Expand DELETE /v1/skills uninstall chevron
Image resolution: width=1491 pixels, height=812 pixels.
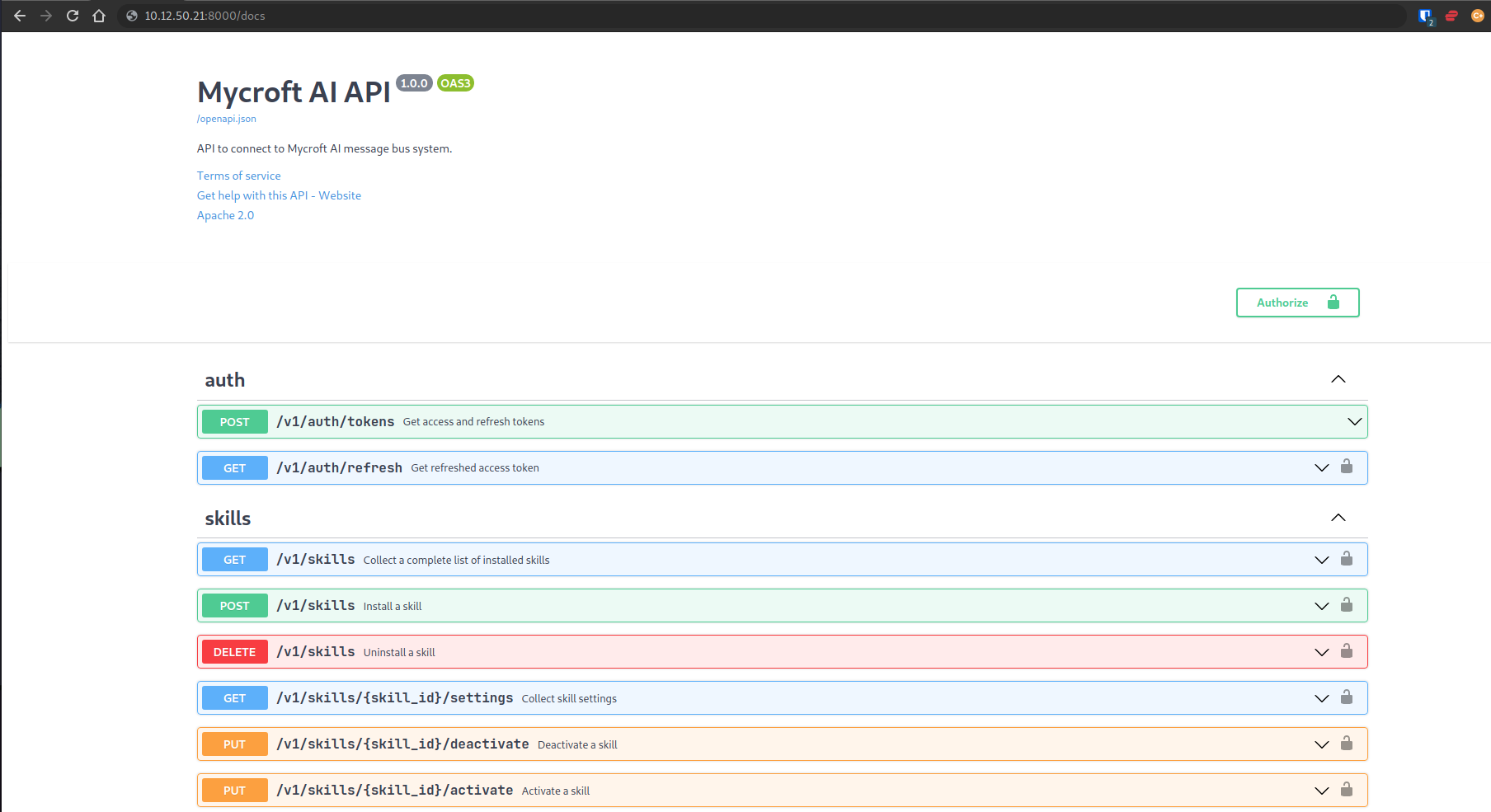[x=1322, y=652]
